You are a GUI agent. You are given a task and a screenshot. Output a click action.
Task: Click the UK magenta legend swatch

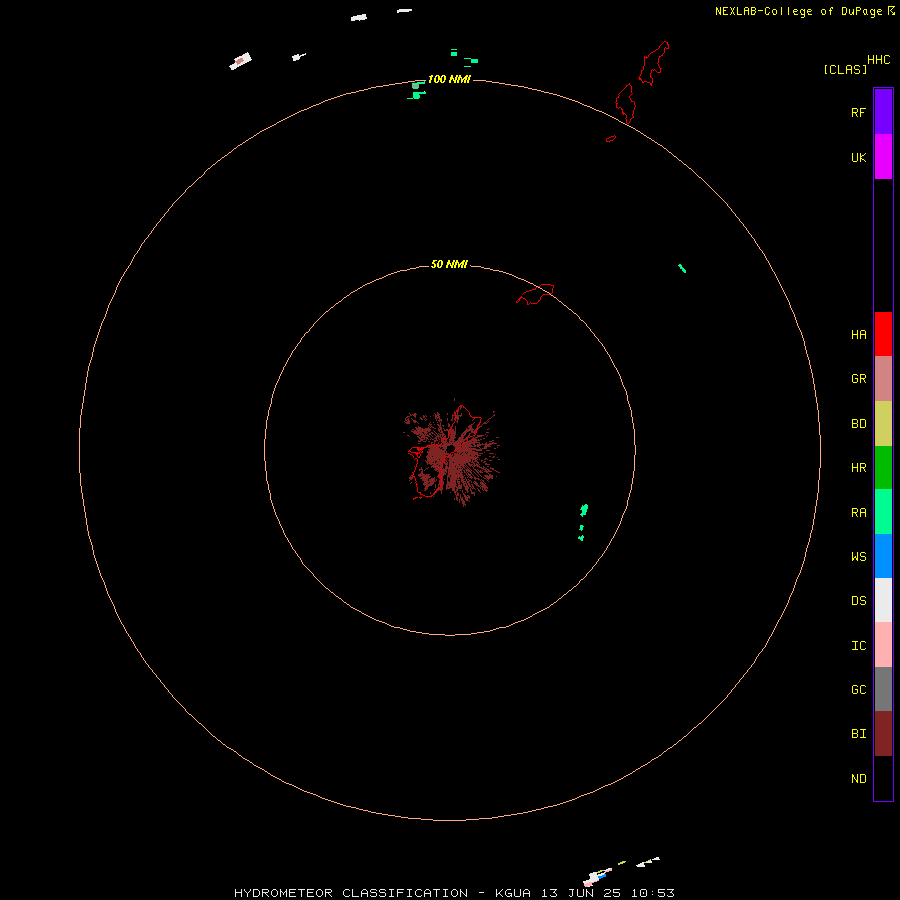point(883,157)
